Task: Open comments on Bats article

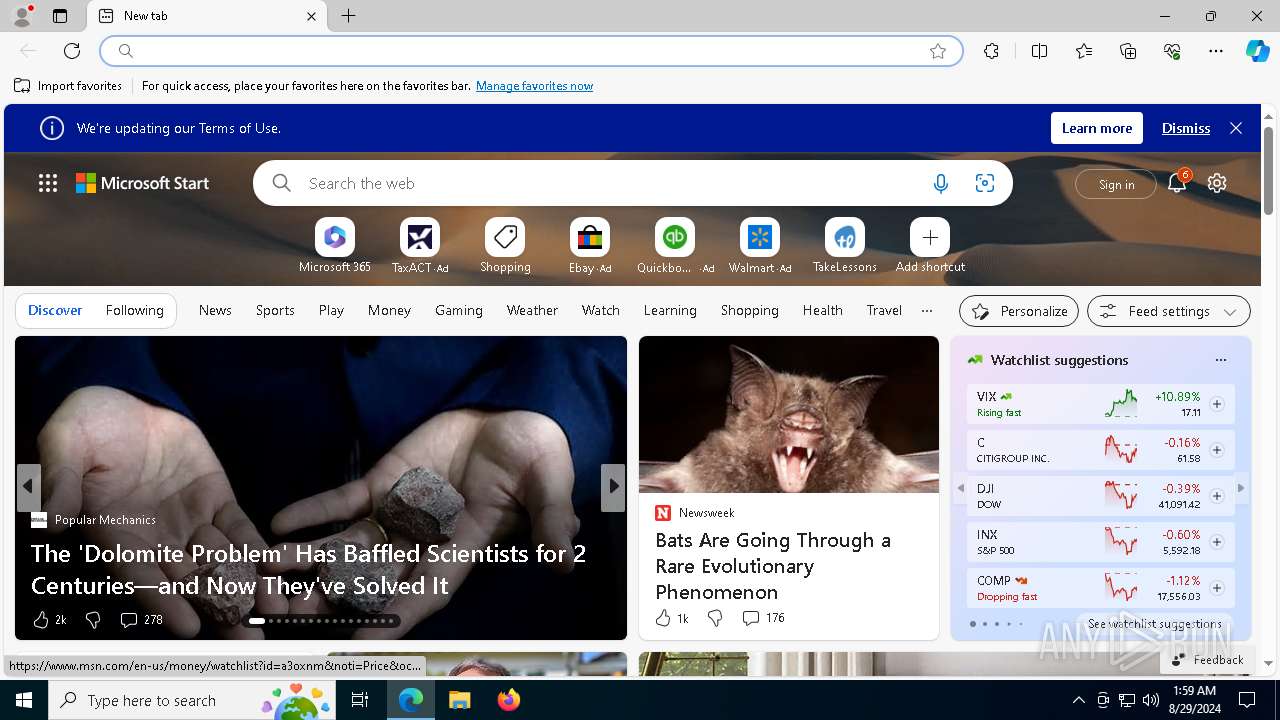Action: coord(763,618)
